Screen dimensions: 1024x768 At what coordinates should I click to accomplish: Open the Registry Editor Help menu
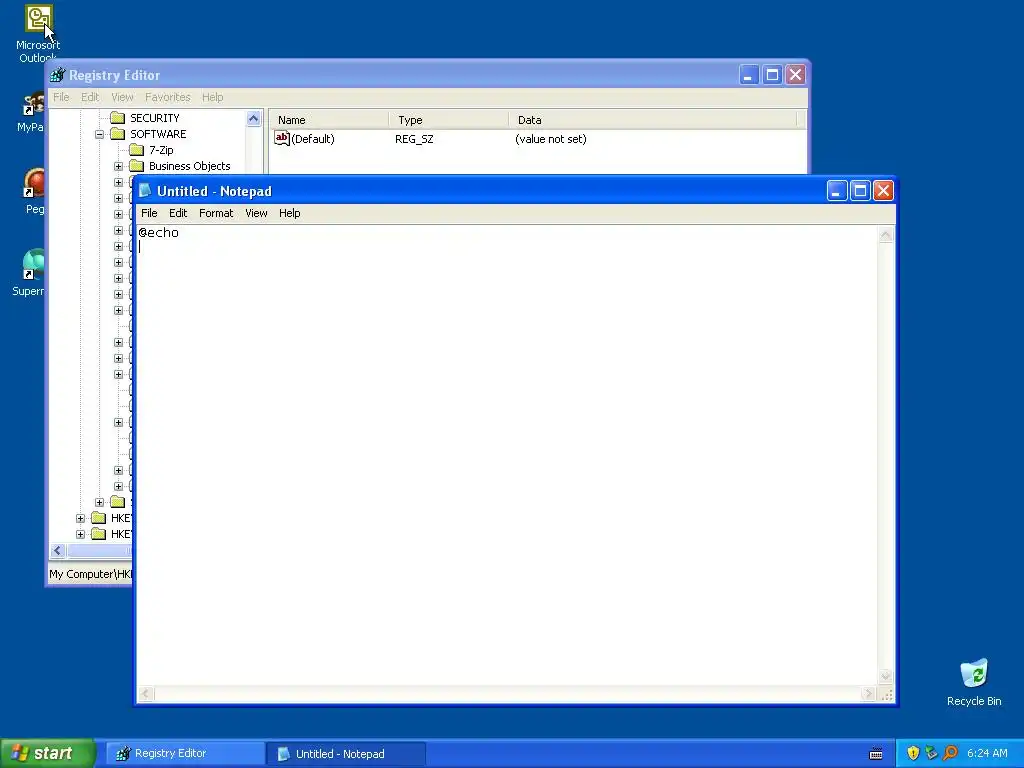click(x=212, y=97)
